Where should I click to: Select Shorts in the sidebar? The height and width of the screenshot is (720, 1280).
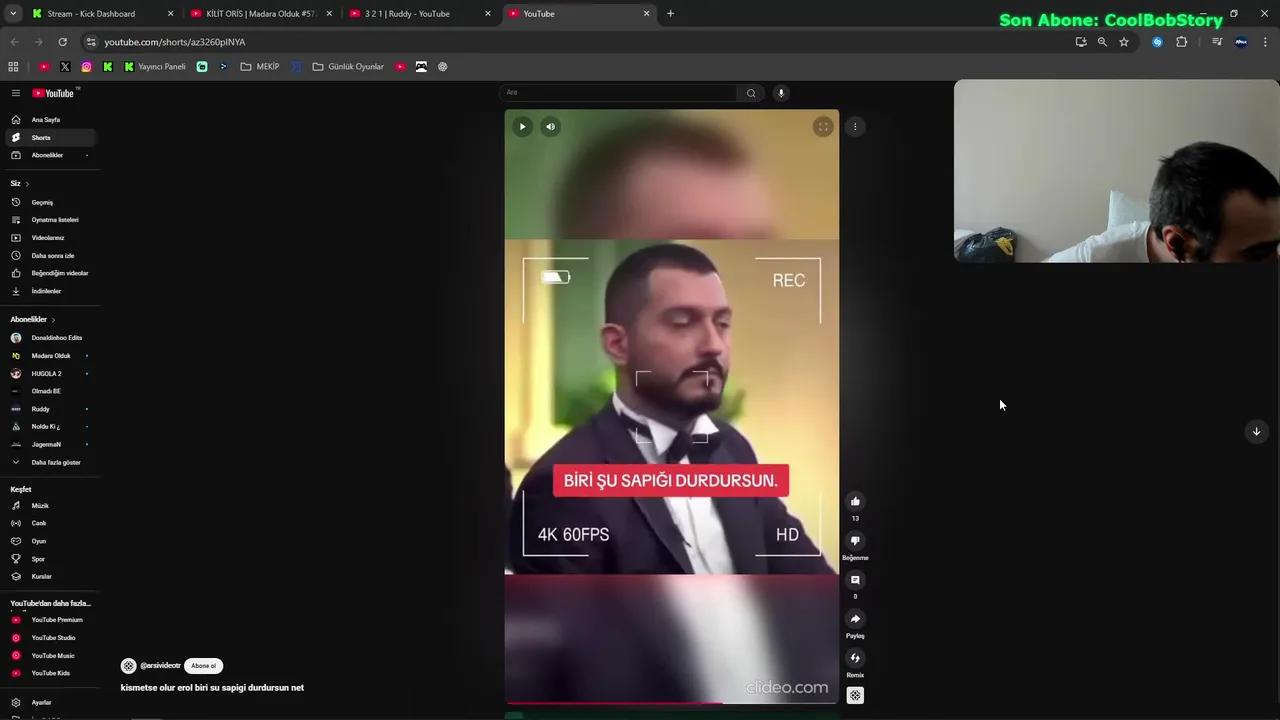50,137
